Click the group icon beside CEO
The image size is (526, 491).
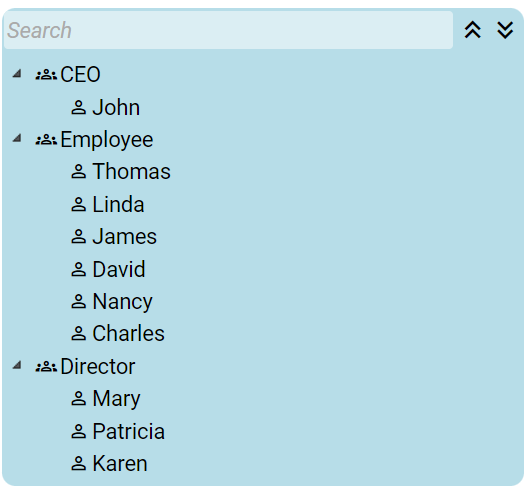click(x=46, y=74)
